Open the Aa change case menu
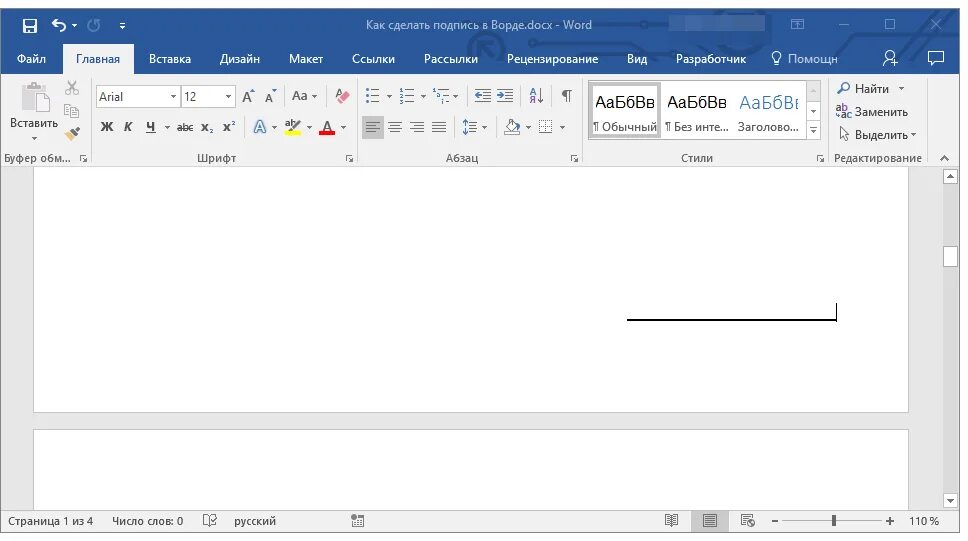The image size is (968, 541). pyautogui.click(x=304, y=96)
